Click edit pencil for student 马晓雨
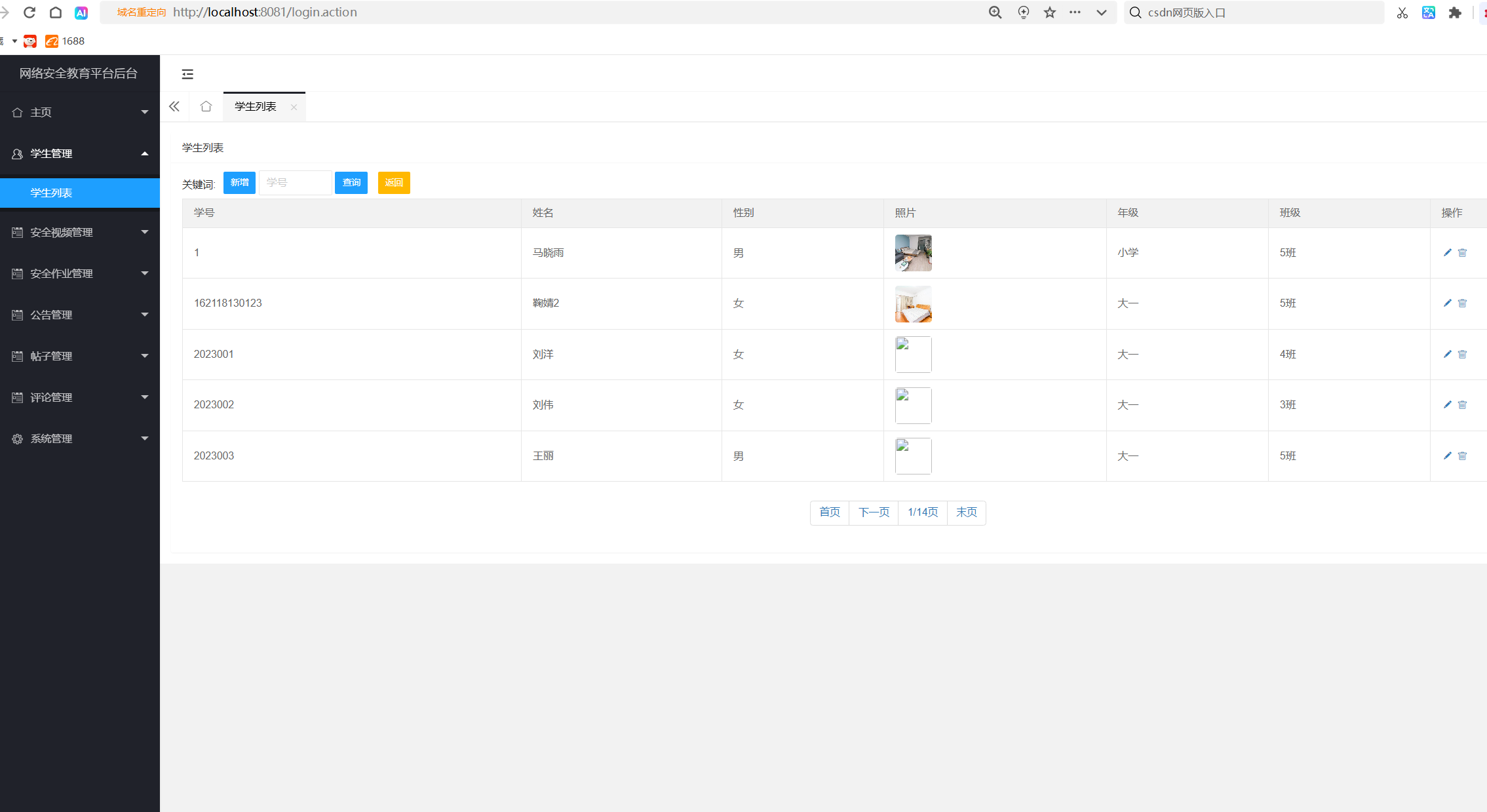 coord(1447,253)
